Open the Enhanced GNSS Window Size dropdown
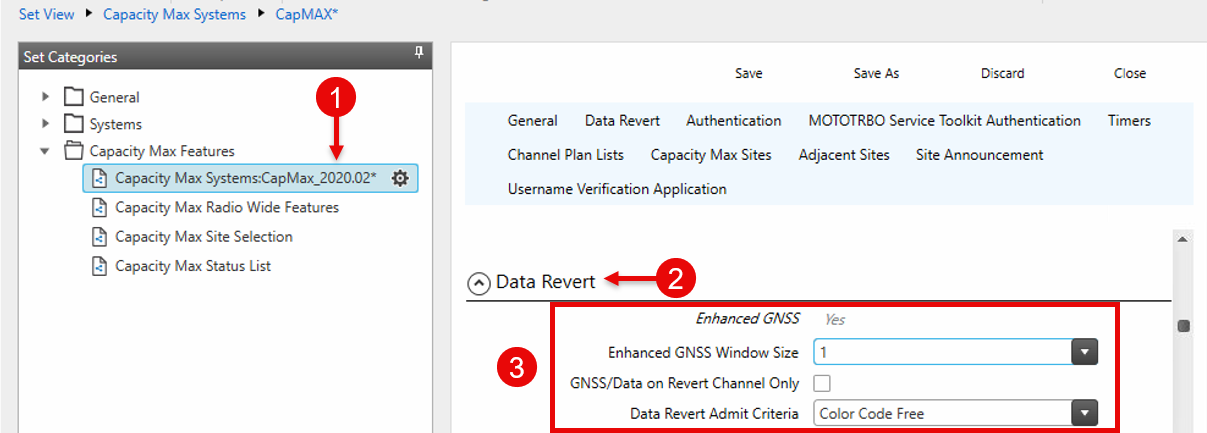 [1085, 352]
